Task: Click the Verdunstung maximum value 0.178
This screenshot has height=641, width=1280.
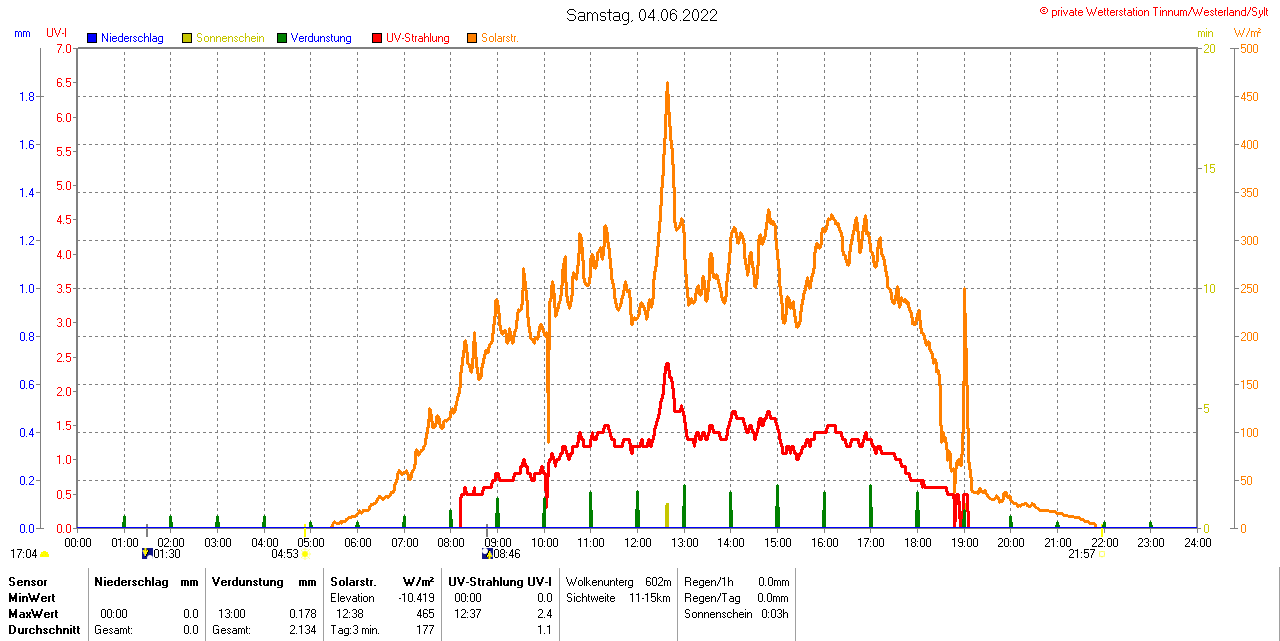Action: tap(303, 614)
